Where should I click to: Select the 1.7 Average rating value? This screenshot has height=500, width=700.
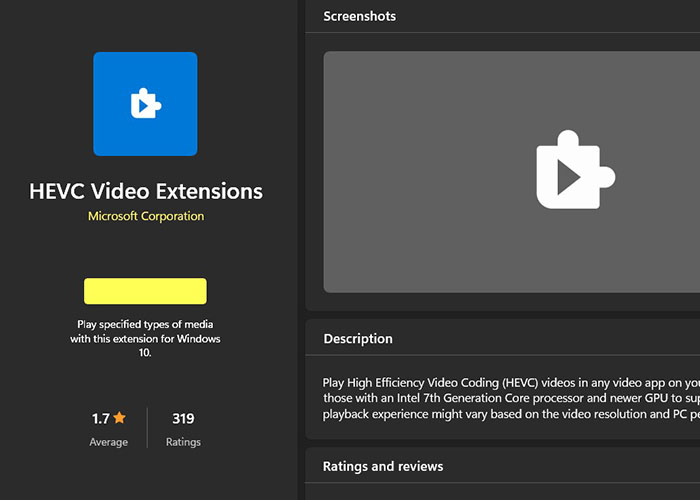point(101,418)
